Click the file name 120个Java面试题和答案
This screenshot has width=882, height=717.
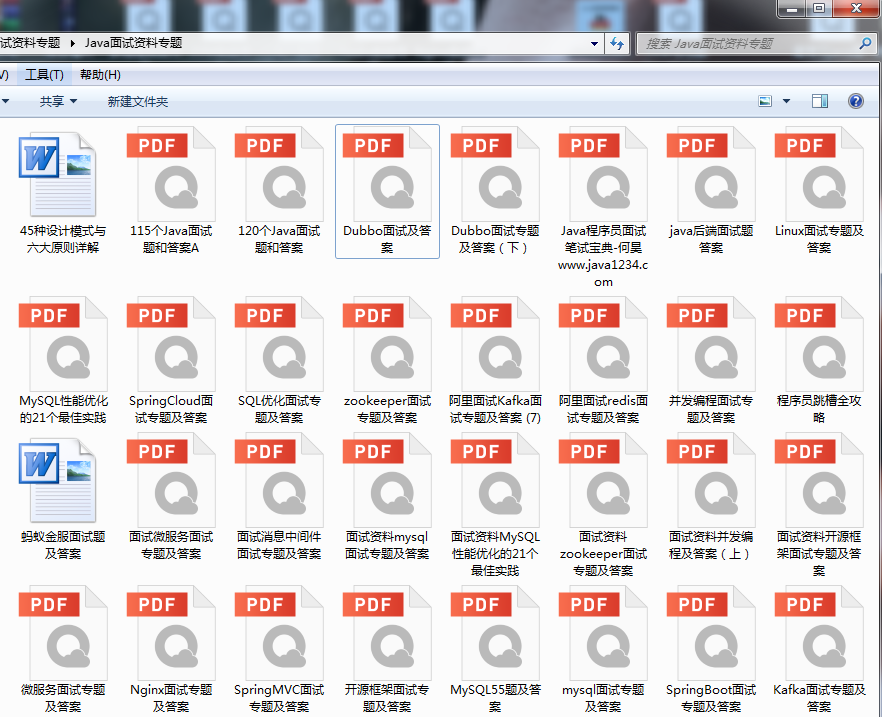279,239
